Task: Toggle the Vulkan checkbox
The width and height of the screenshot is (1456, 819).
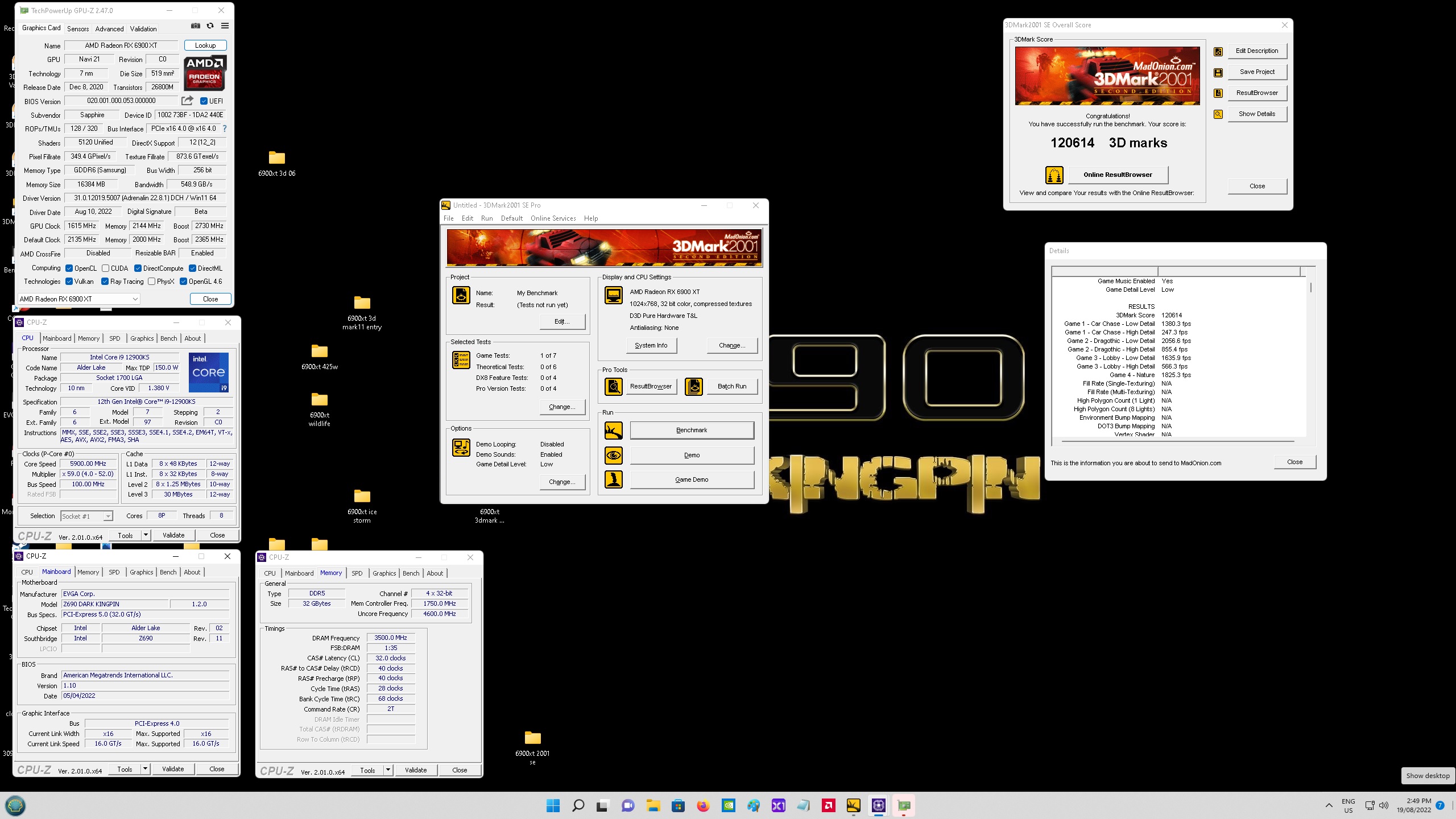Action: point(69,282)
